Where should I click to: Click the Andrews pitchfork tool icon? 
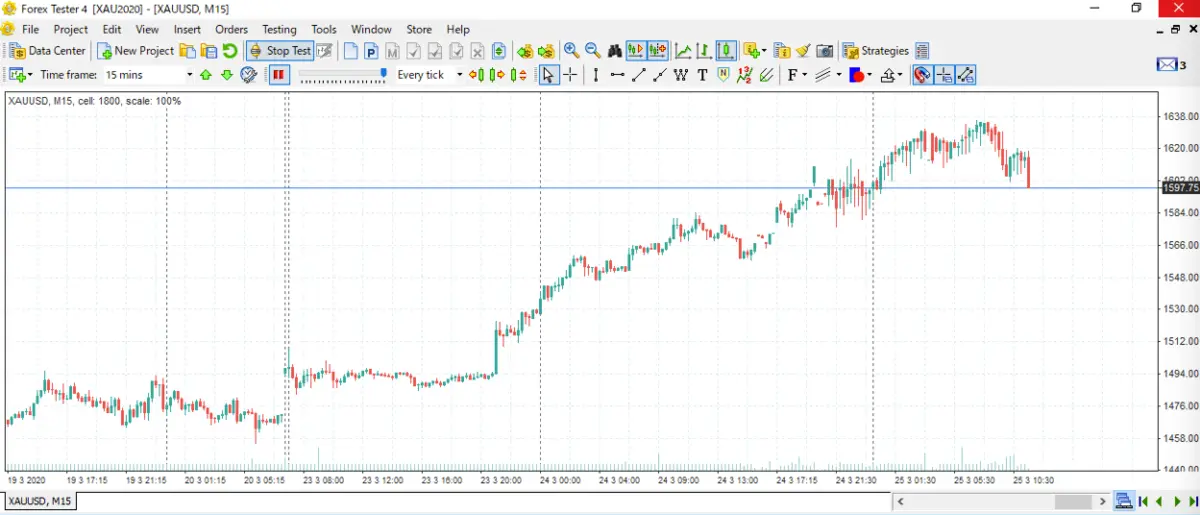765,75
